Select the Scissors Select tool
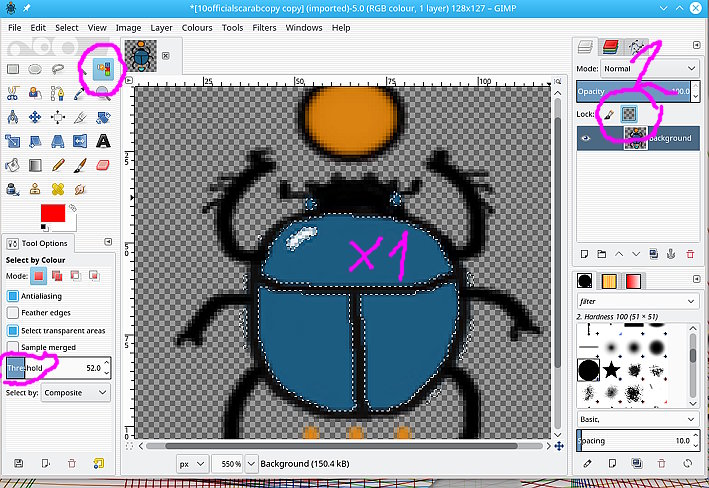Image resolution: width=709 pixels, height=488 pixels. (13, 93)
